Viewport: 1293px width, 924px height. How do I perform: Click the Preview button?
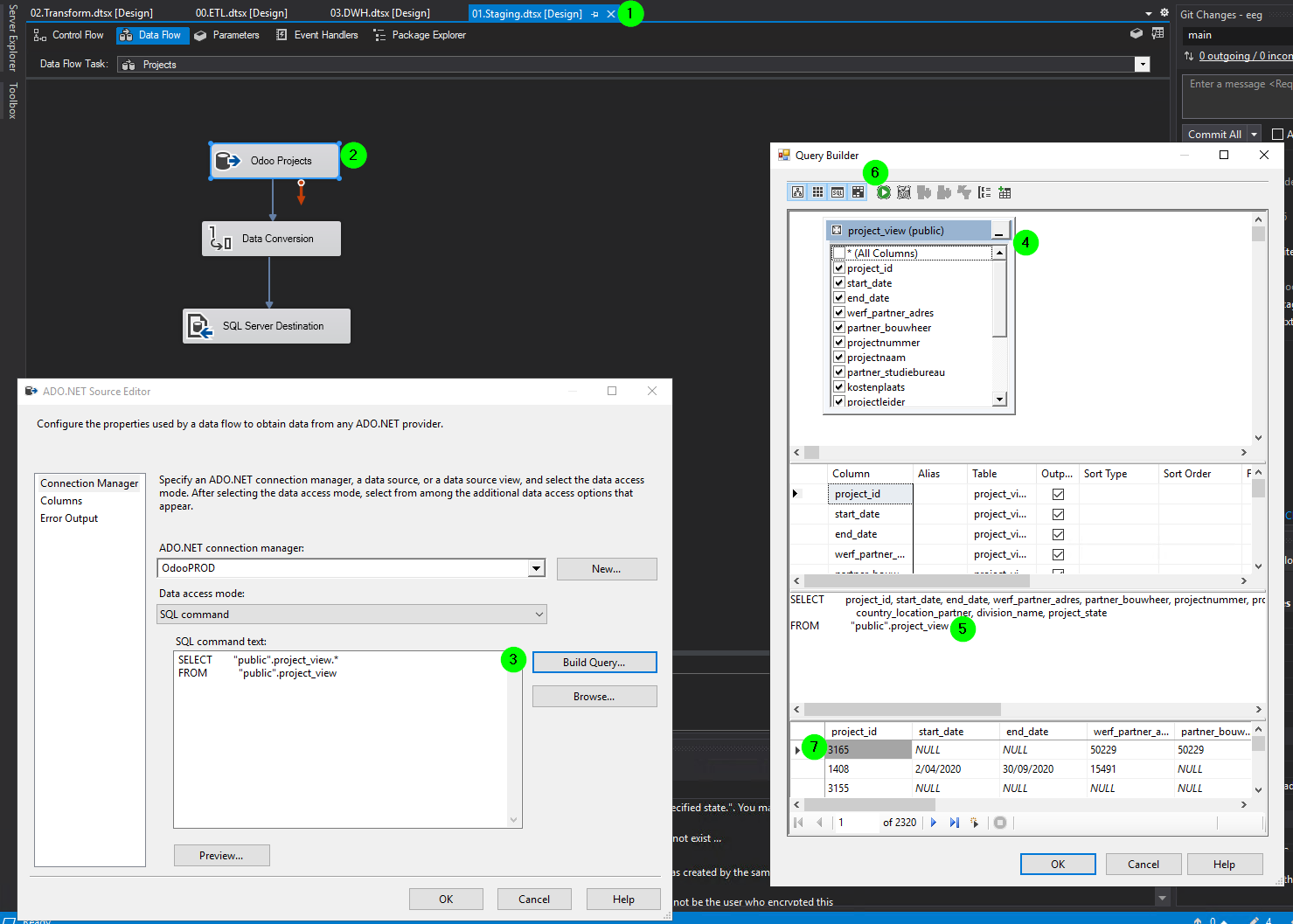(221, 856)
